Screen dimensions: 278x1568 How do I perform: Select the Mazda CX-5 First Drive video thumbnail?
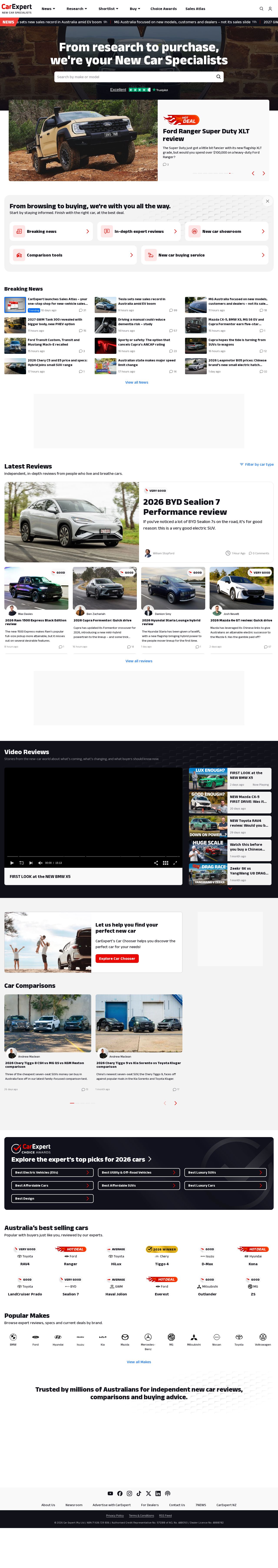(x=208, y=802)
